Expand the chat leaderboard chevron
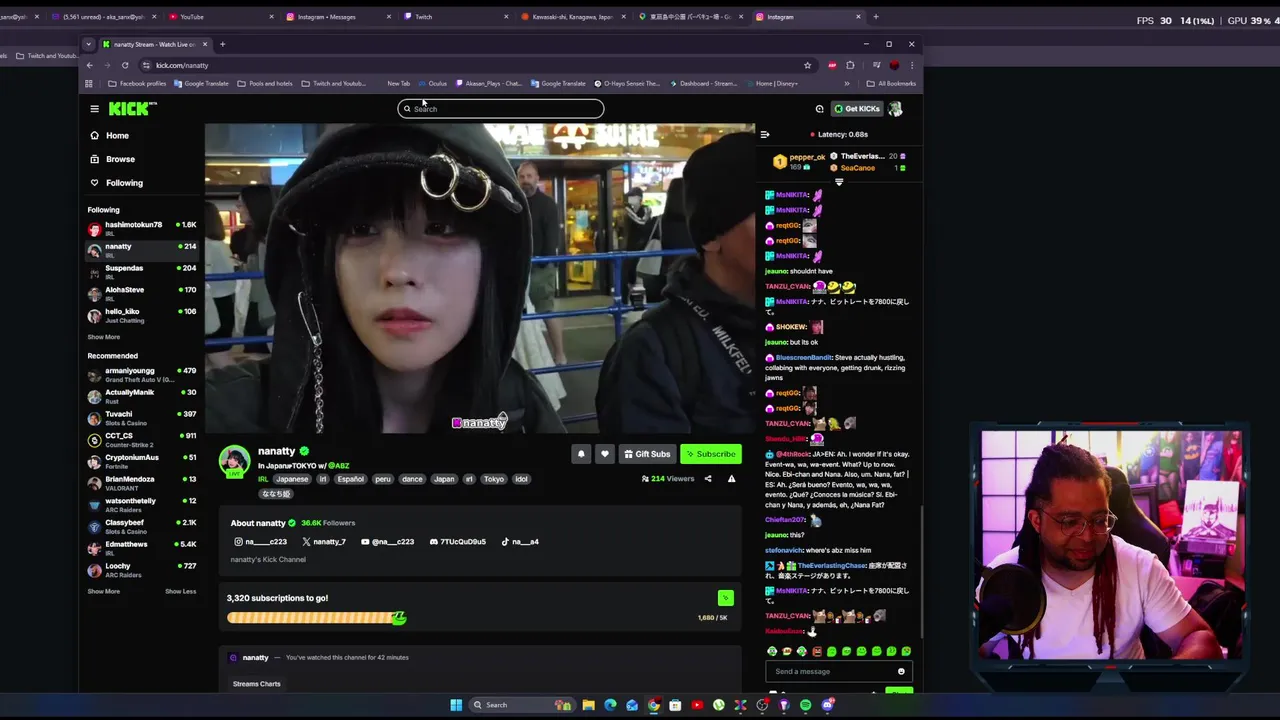The height and width of the screenshot is (720, 1280). tap(839, 182)
